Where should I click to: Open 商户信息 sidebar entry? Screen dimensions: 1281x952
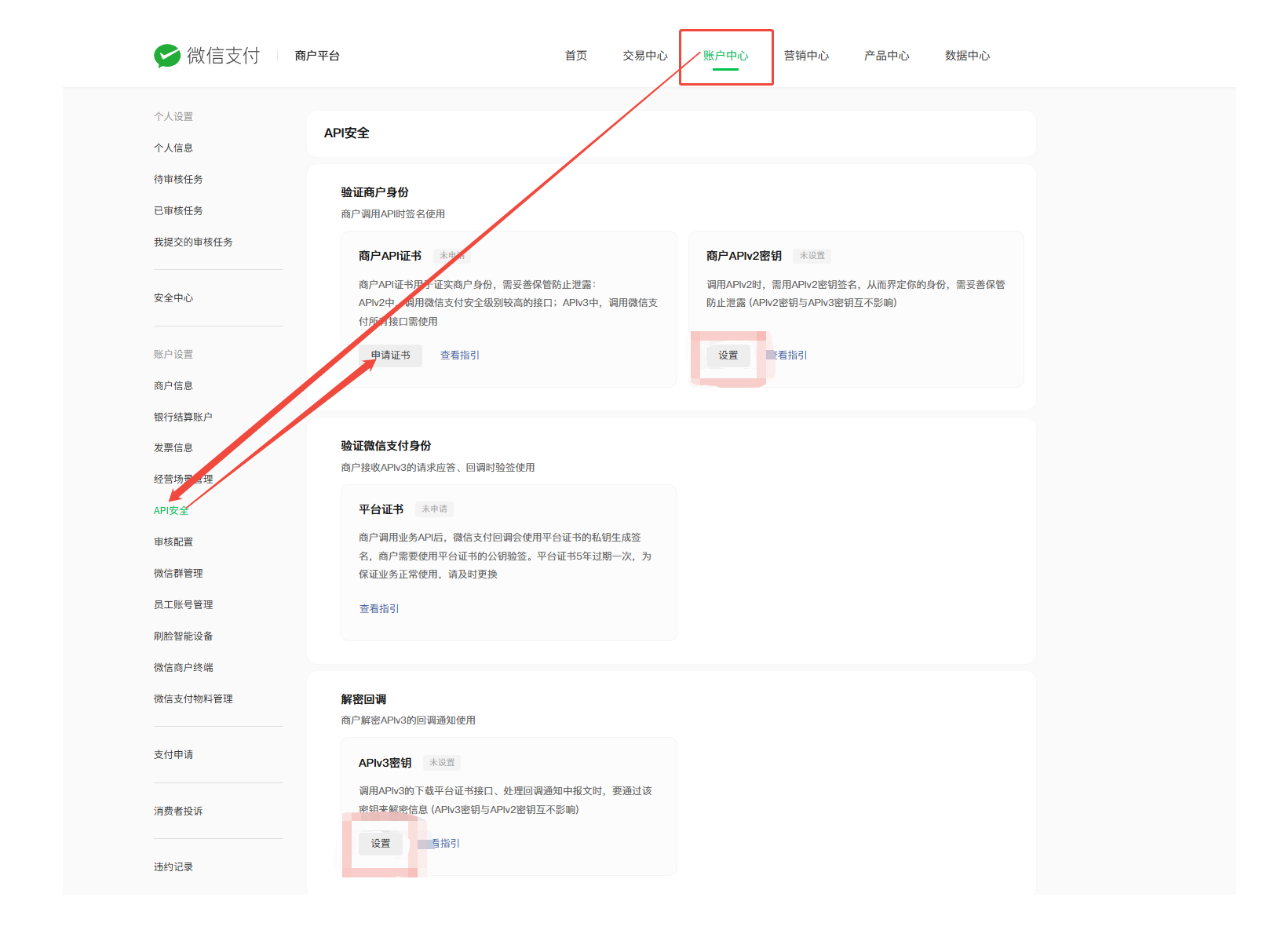(x=173, y=386)
